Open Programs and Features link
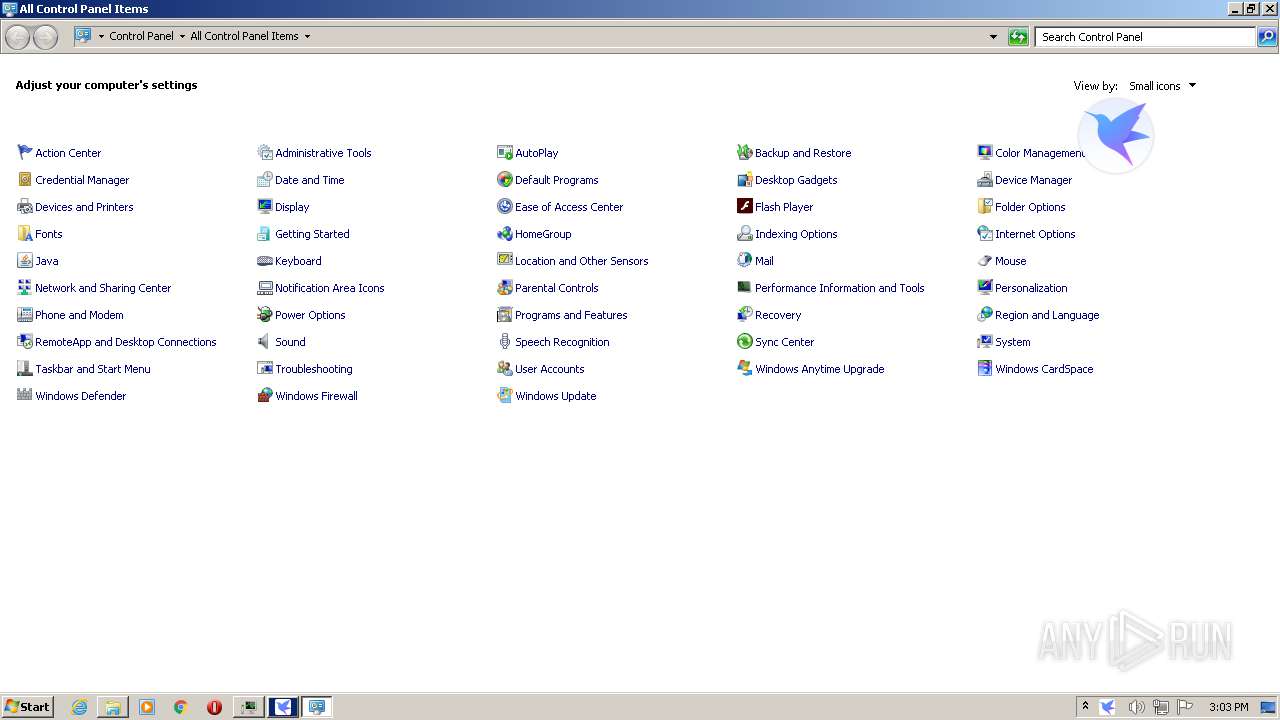This screenshot has width=1280, height=720. click(x=571, y=315)
